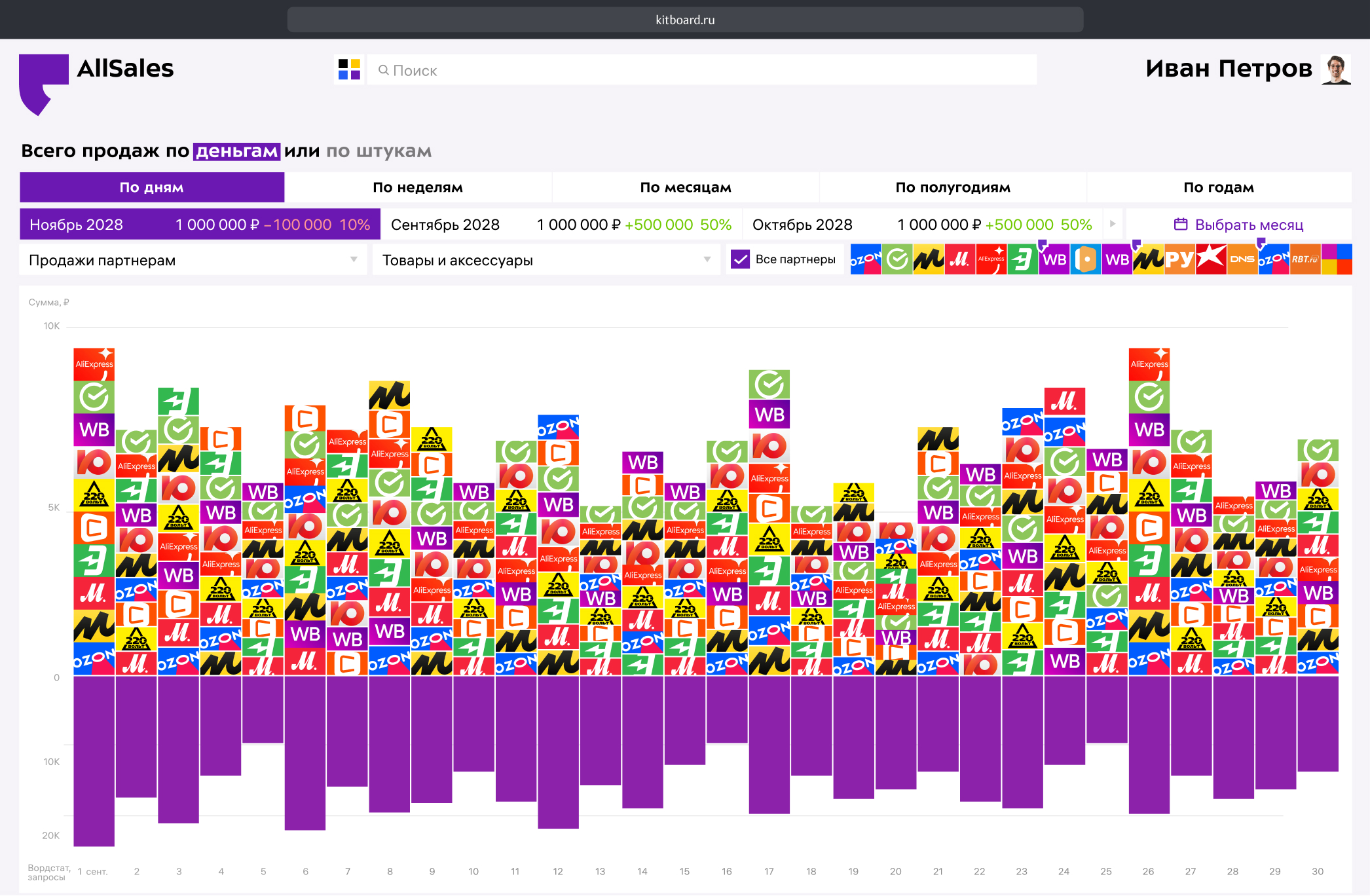
Task: Switch sales view to по штукам
Action: coord(379,151)
